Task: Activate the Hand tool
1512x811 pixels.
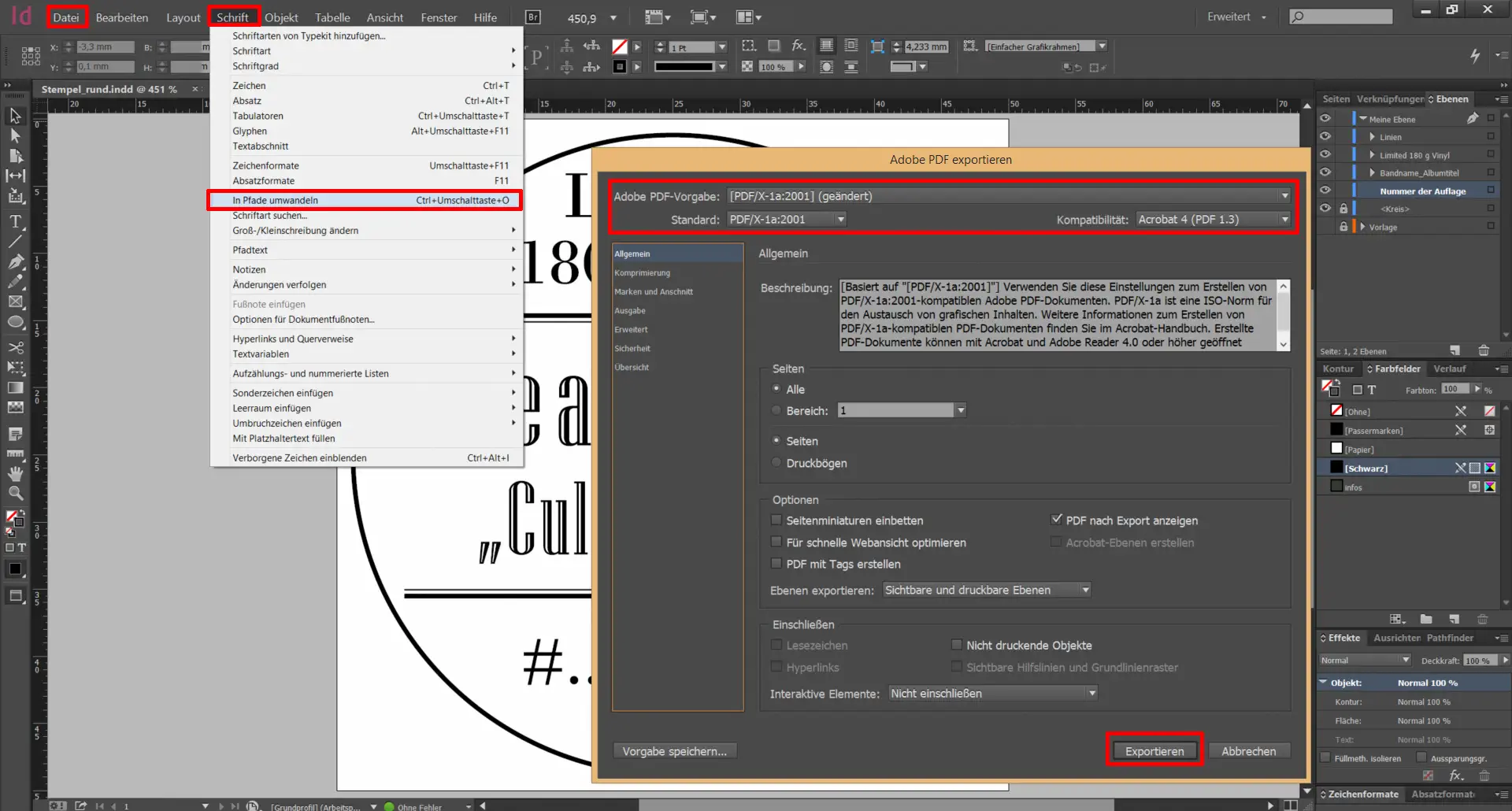Action: (15, 473)
